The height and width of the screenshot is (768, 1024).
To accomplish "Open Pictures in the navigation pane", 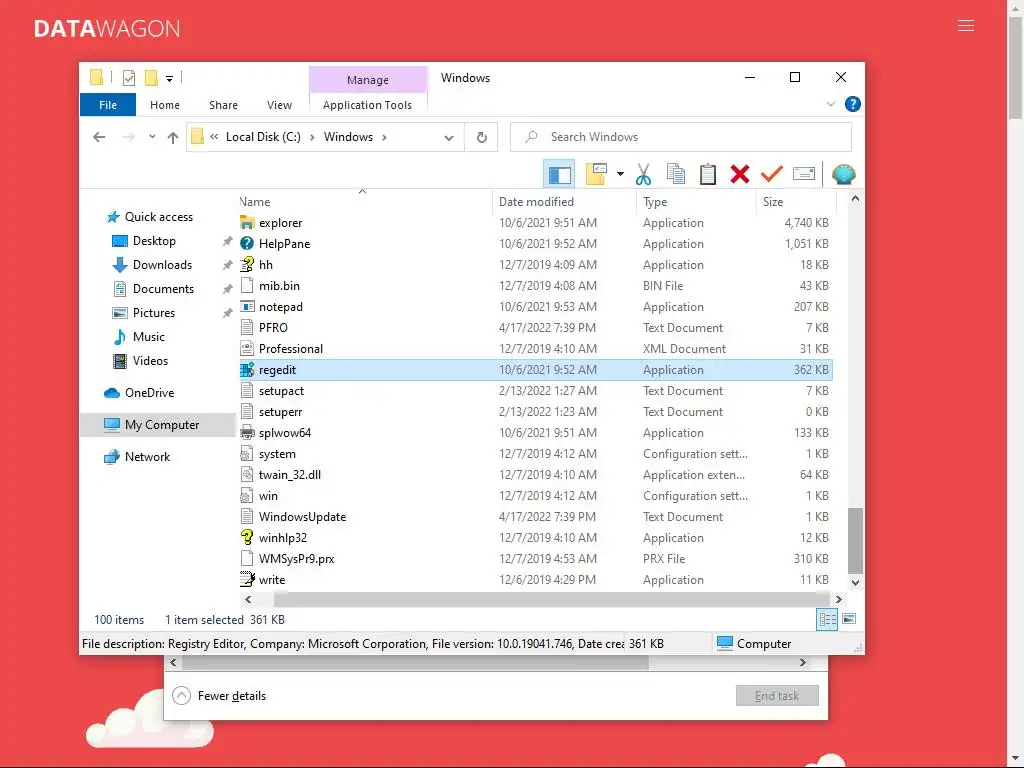I will [153, 313].
